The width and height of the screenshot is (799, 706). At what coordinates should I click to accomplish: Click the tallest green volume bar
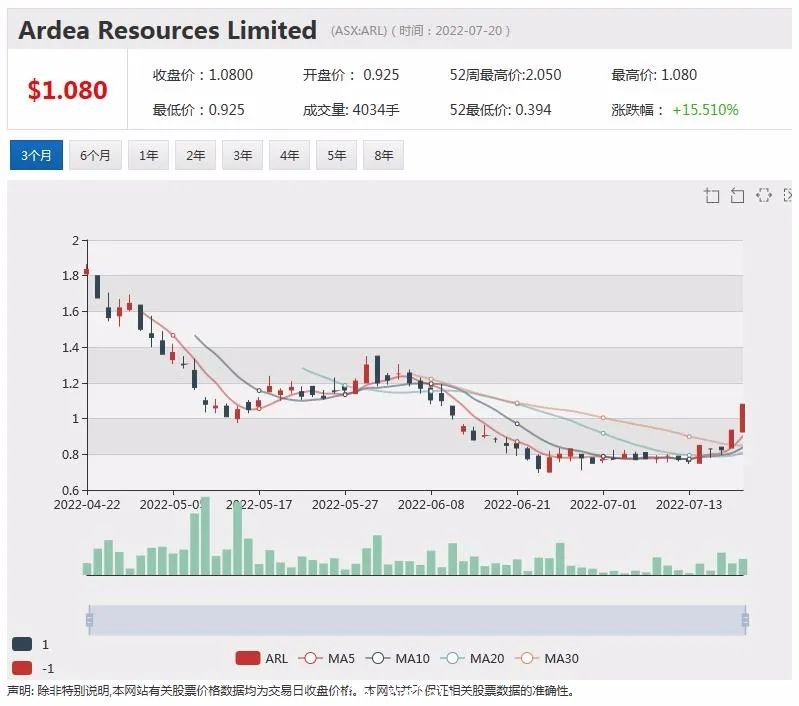coord(205,536)
